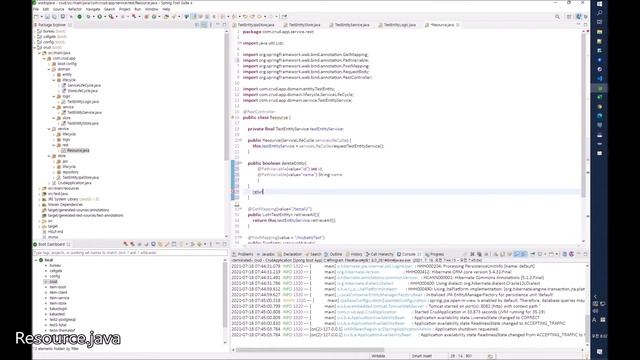Select item-boot in Boot Dashboard
Viewport: 640px width, 360px height.
(58, 287)
